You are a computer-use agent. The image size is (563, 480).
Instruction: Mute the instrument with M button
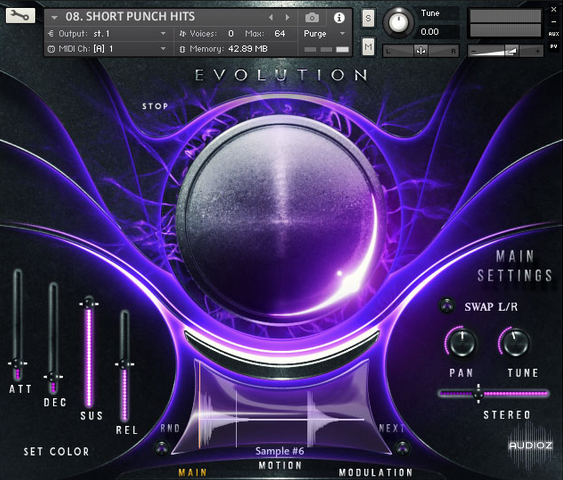coord(368,46)
